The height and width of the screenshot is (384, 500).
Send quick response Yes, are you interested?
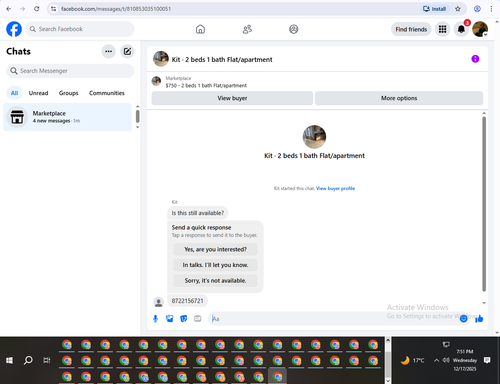215,249
